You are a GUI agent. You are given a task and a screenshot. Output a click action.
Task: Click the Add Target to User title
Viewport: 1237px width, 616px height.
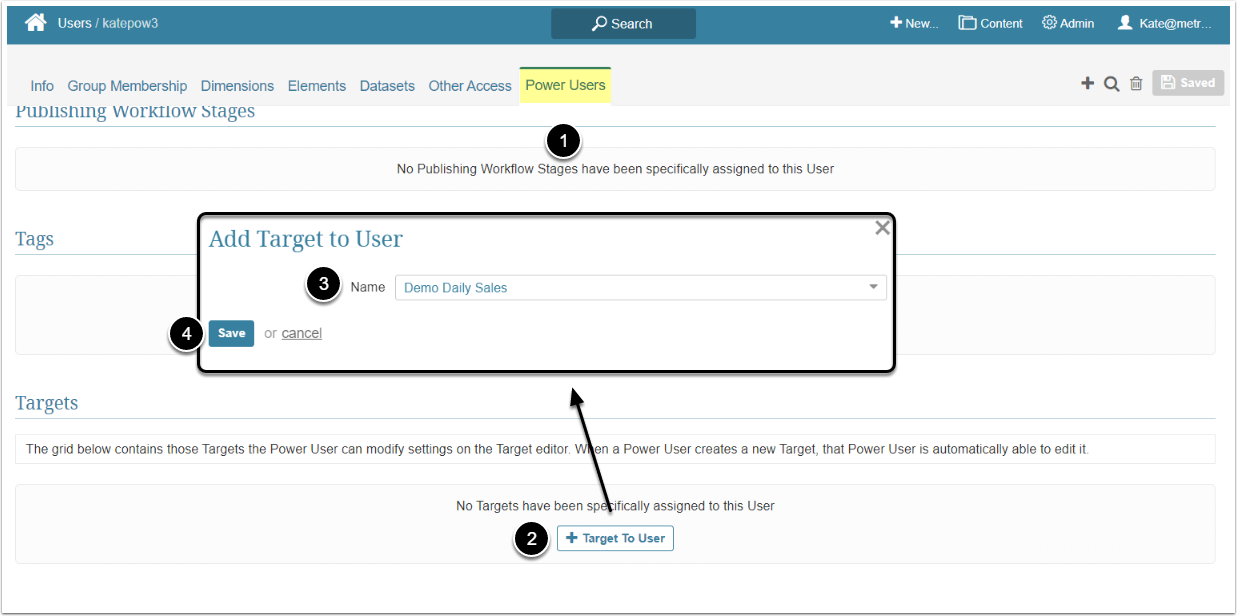(306, 239)
